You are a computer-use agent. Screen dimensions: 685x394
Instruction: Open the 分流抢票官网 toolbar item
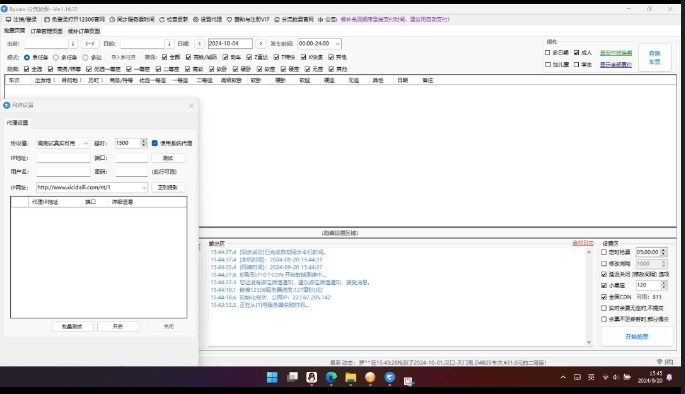point(294,19)
